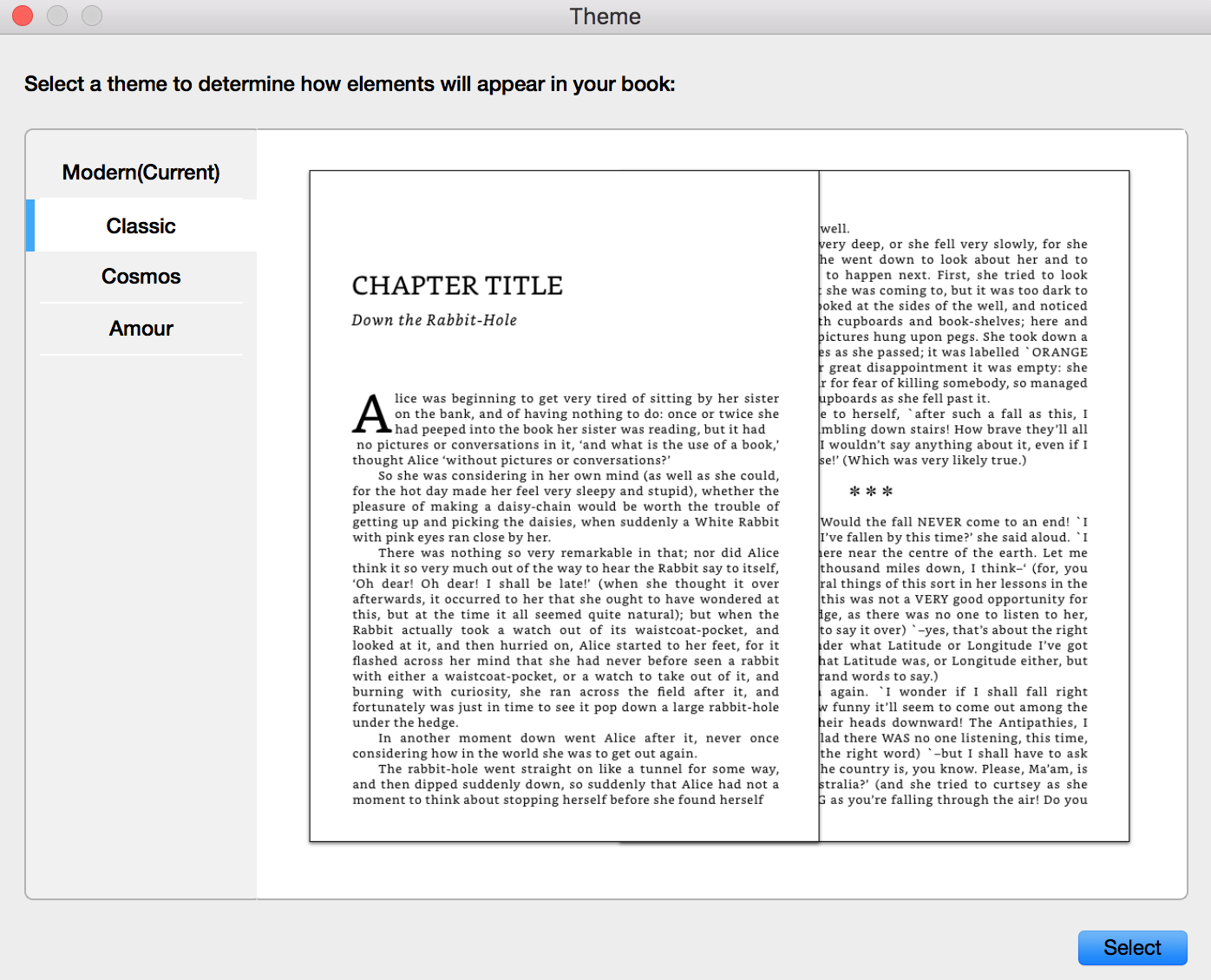Click the minimize button in title bar
The height and width of the screenshot is (980, 1211).
click(x=57, y=16)
